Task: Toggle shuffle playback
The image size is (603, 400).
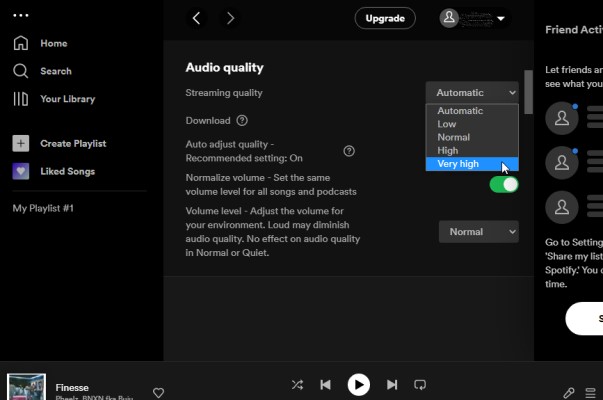Action: click(x=297, y=385)
